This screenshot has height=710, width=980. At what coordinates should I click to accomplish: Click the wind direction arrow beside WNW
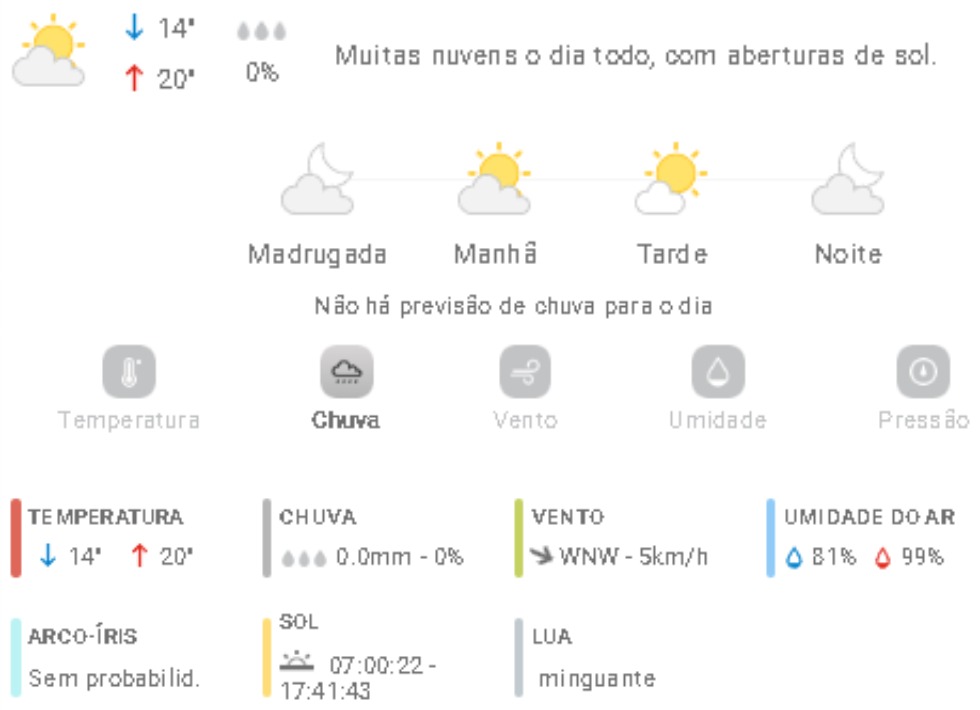tap(543, 556)
